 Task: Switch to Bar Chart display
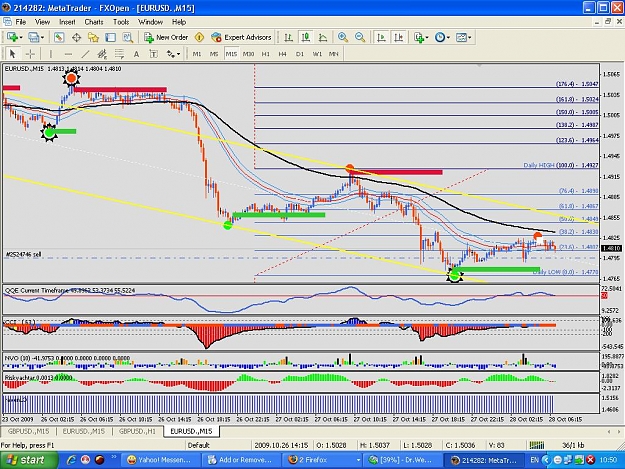[x=288, y=37]
